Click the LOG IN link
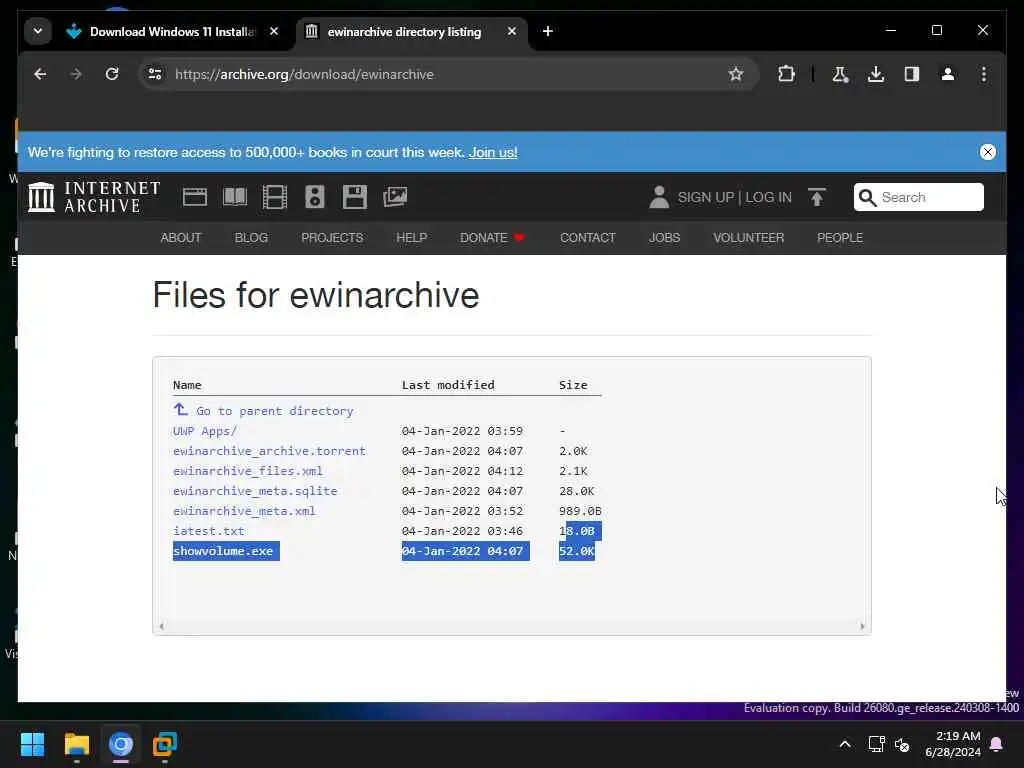Image resolution: width=1024 pixels, height=768 pixels. pos(768,198)
